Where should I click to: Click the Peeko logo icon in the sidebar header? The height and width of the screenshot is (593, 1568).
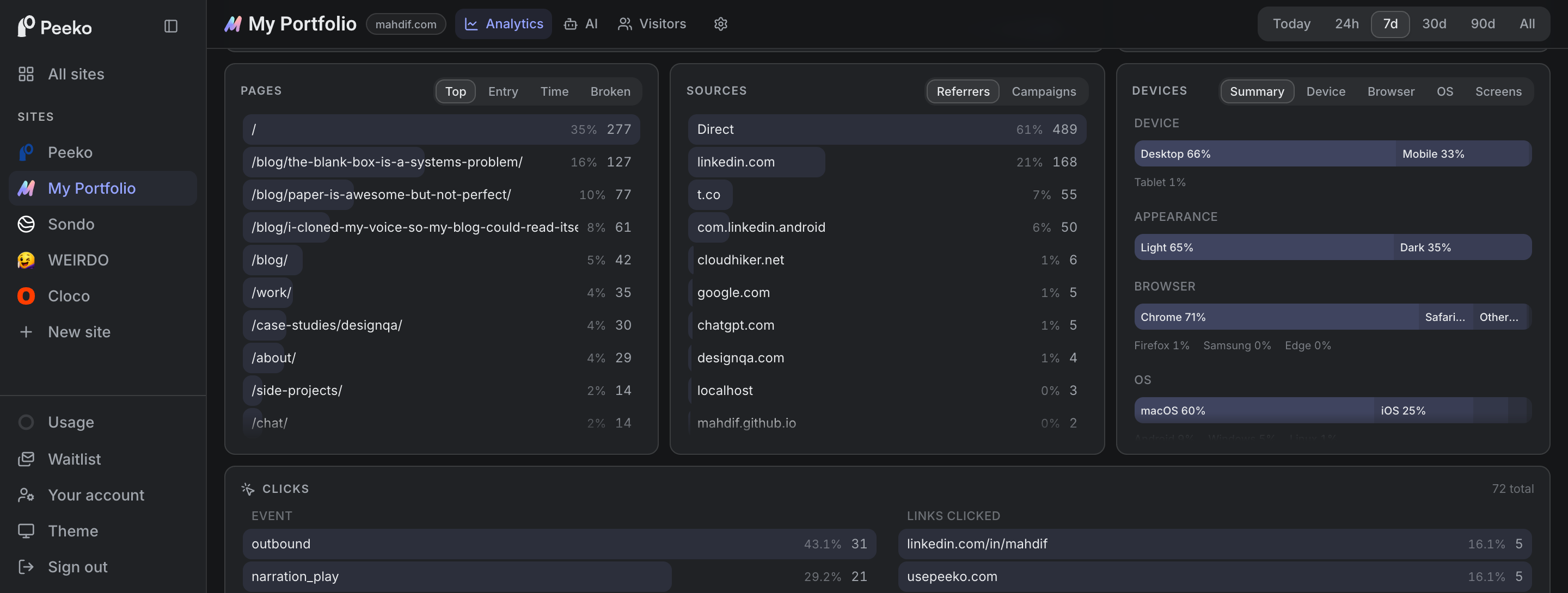click(26, 26)
